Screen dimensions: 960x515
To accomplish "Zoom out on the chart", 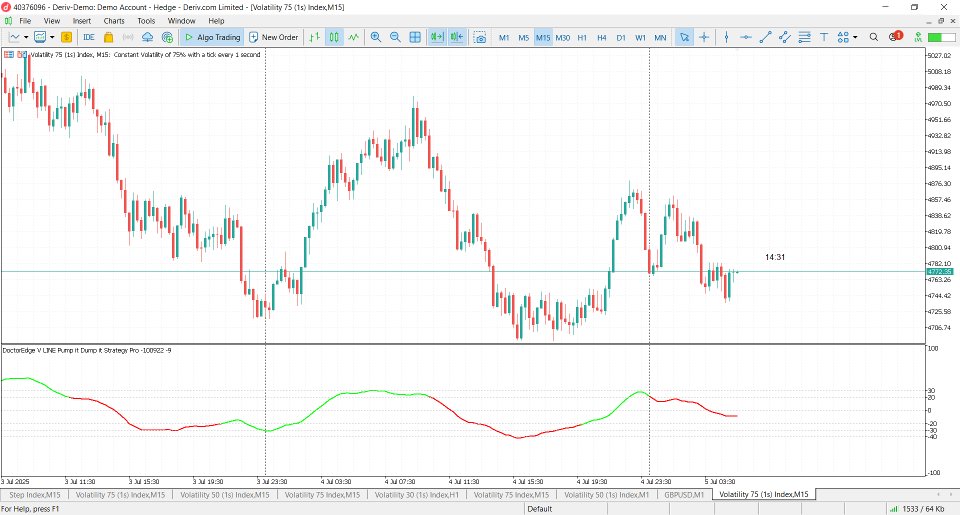I will click(396, 37).
